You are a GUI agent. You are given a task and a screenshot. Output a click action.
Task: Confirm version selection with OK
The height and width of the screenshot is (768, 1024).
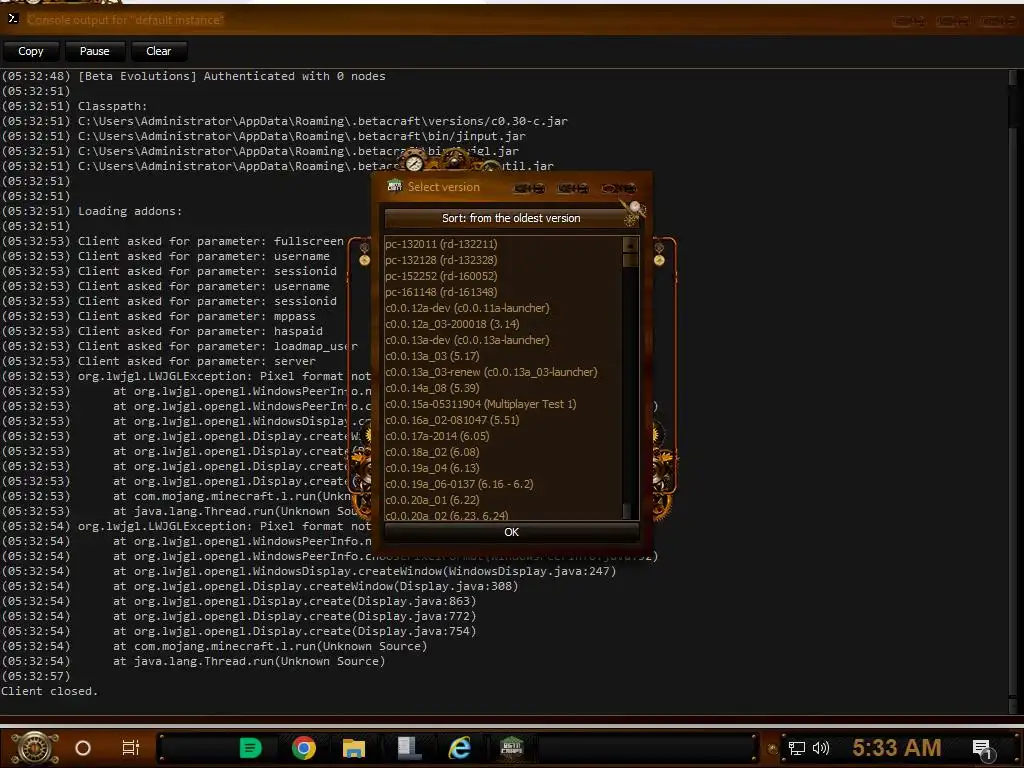point(511,532)
